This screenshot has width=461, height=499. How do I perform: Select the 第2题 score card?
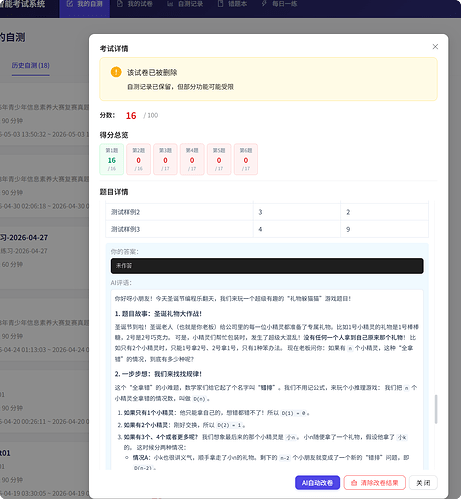point(138,159)
